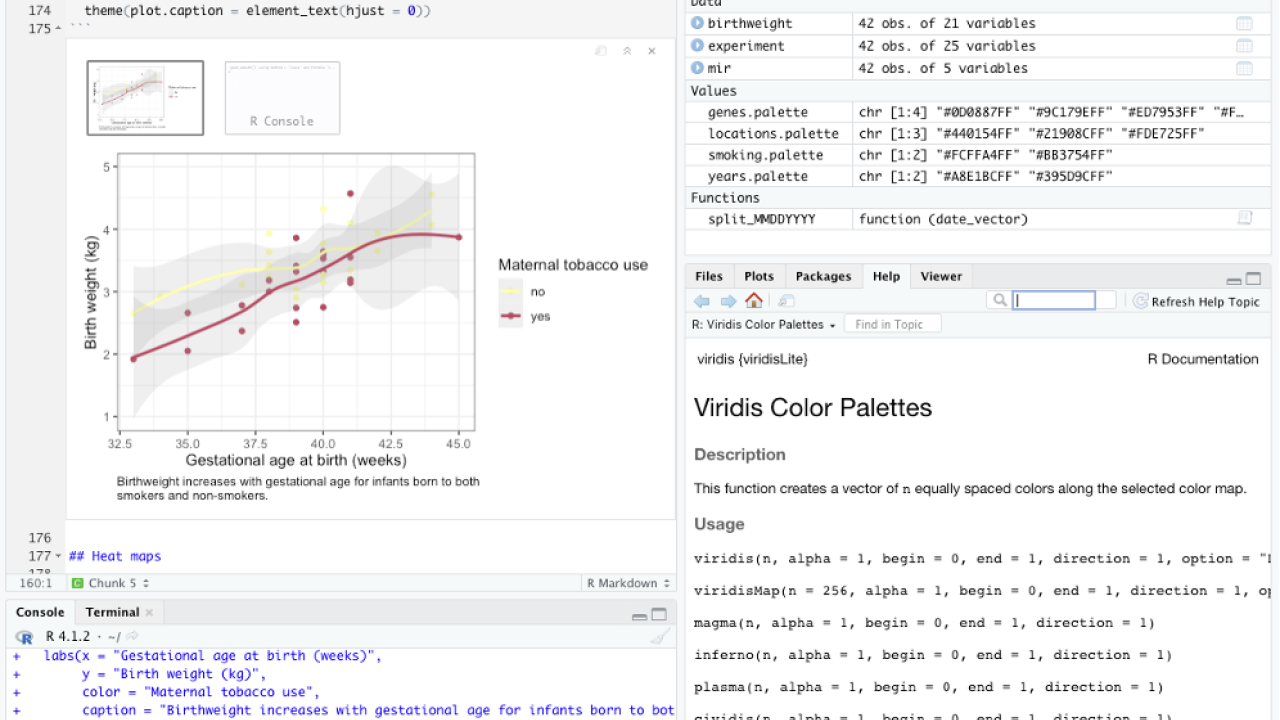Show Help in a new window

(786, 301)
